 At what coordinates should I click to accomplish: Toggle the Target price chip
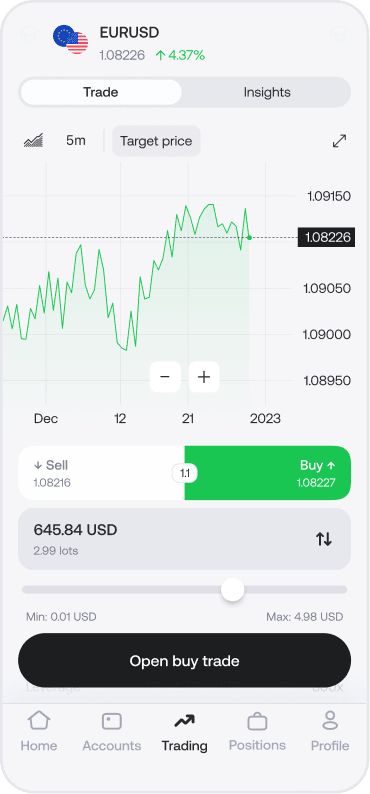point(156,141)
